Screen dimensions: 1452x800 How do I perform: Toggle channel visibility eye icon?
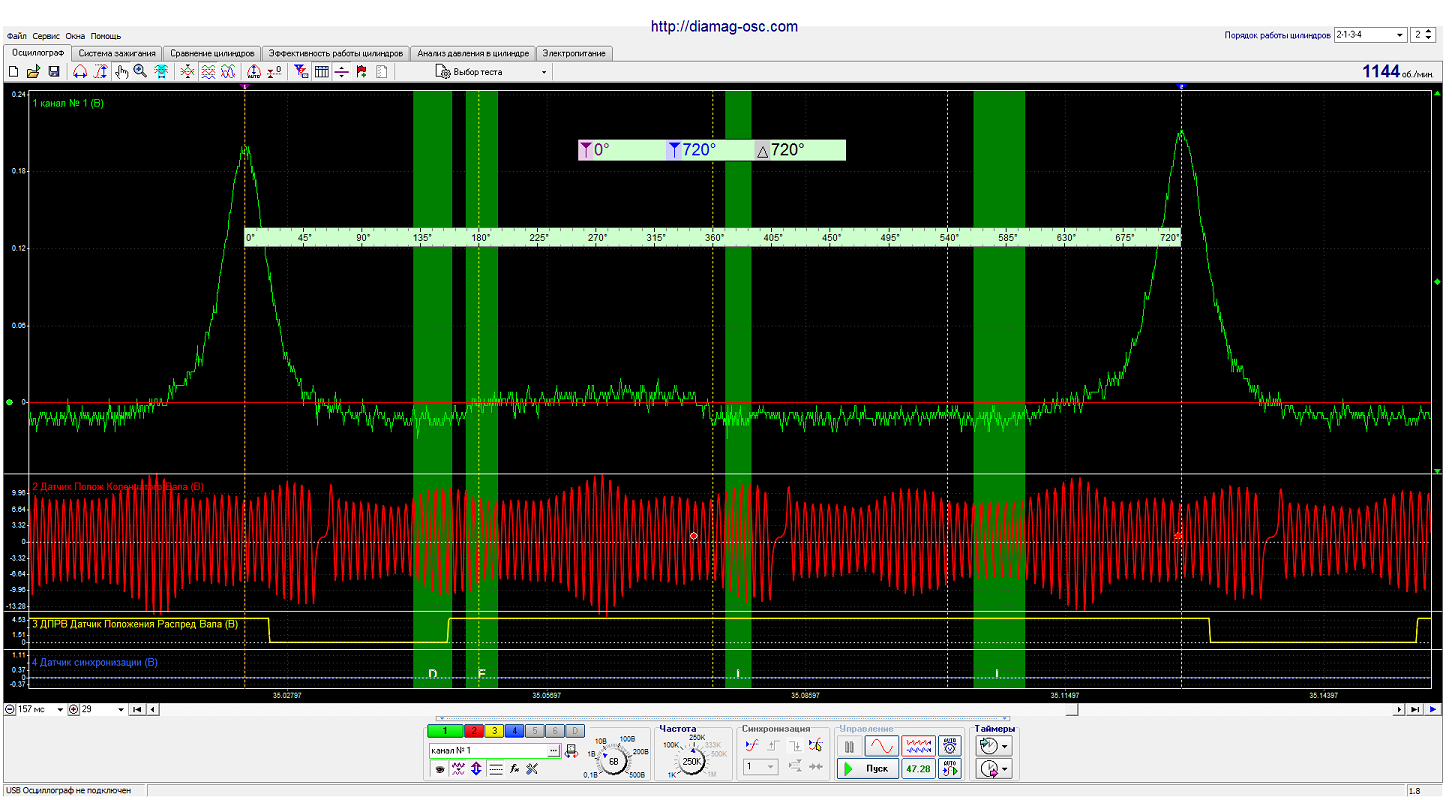[x=440, y=769]
